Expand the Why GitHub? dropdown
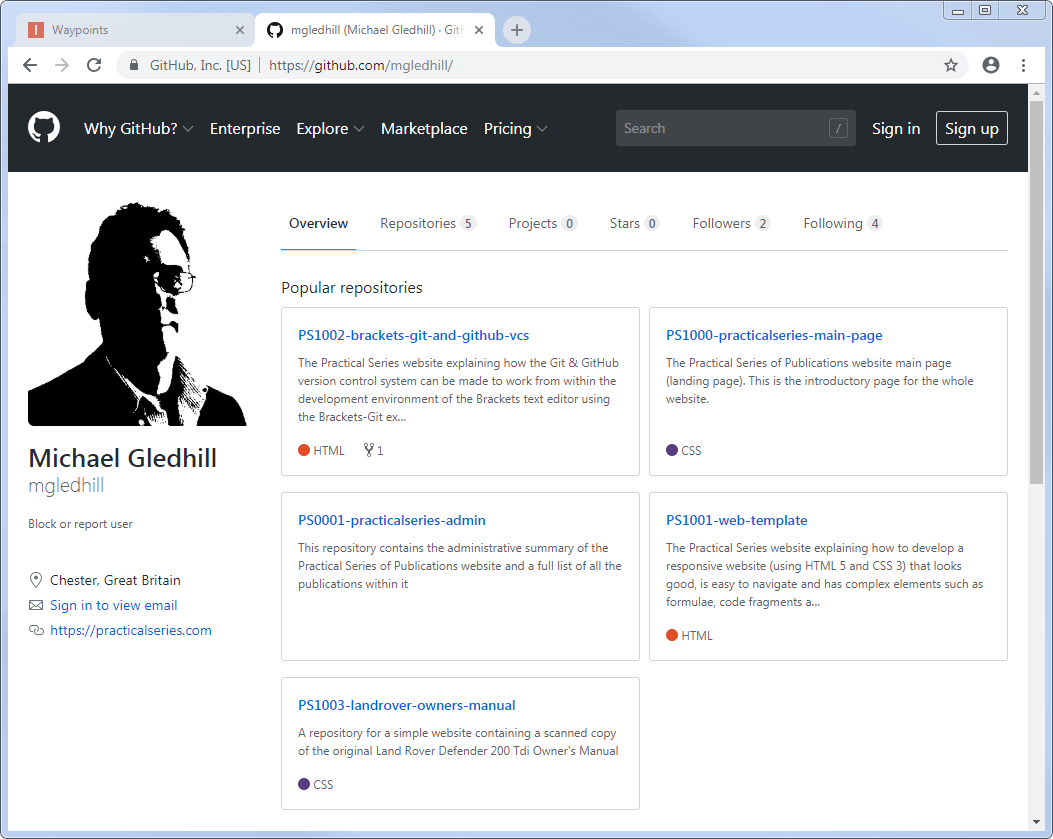Screen dimensions: 1053x839 pyautogui.click(x=138, y=128)
